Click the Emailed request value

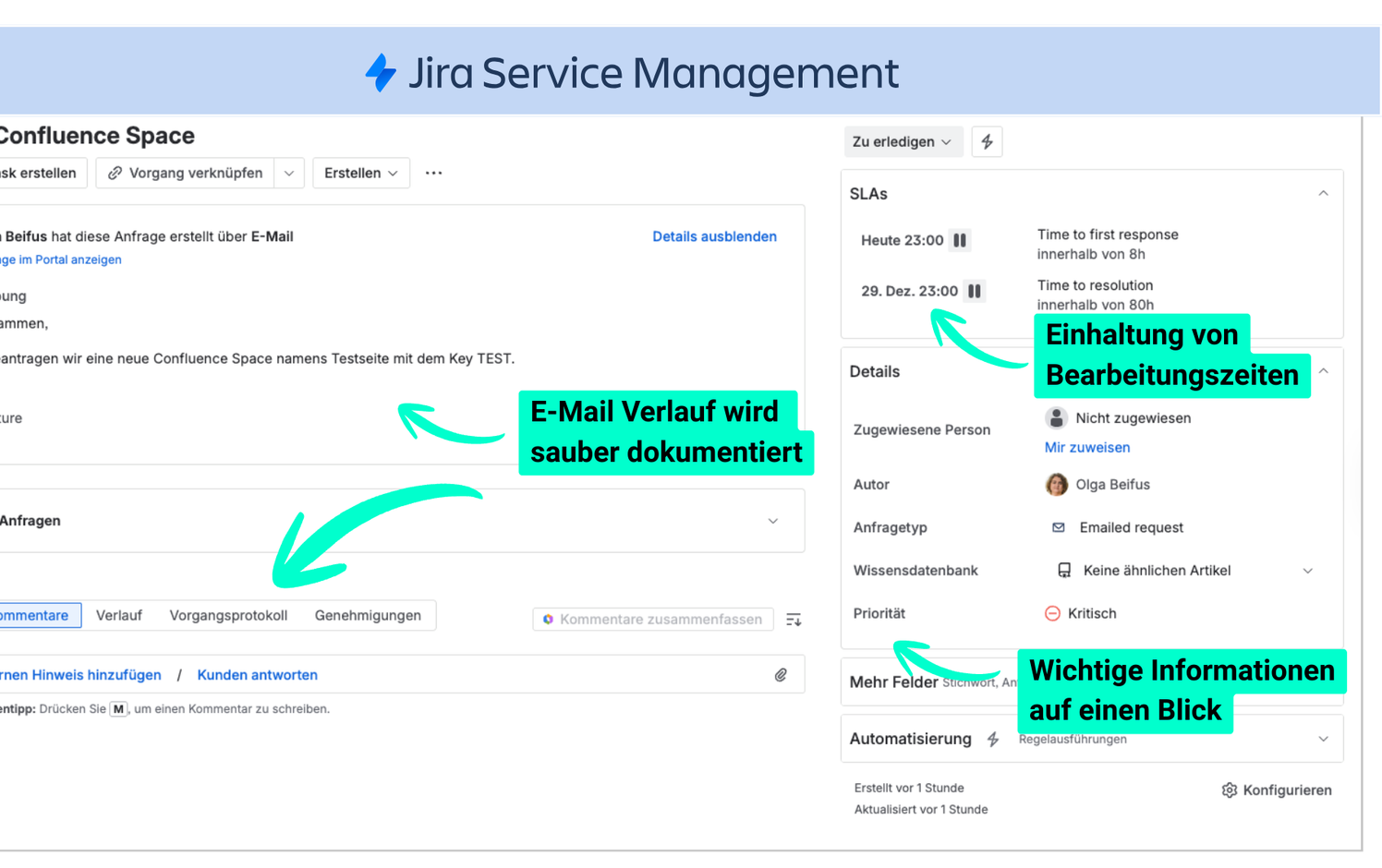1131,527
